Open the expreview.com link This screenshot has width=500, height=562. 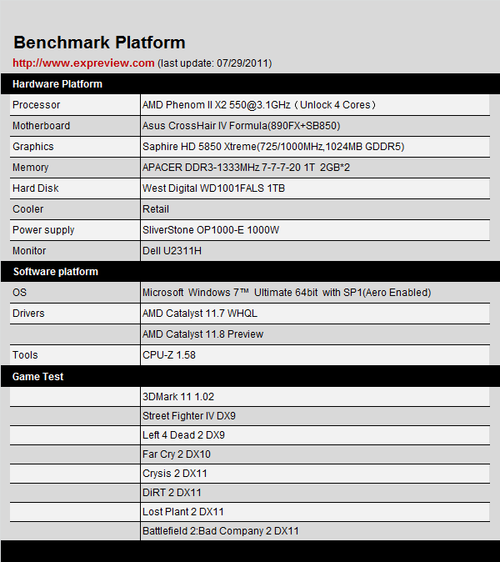(x=84, y=63)
